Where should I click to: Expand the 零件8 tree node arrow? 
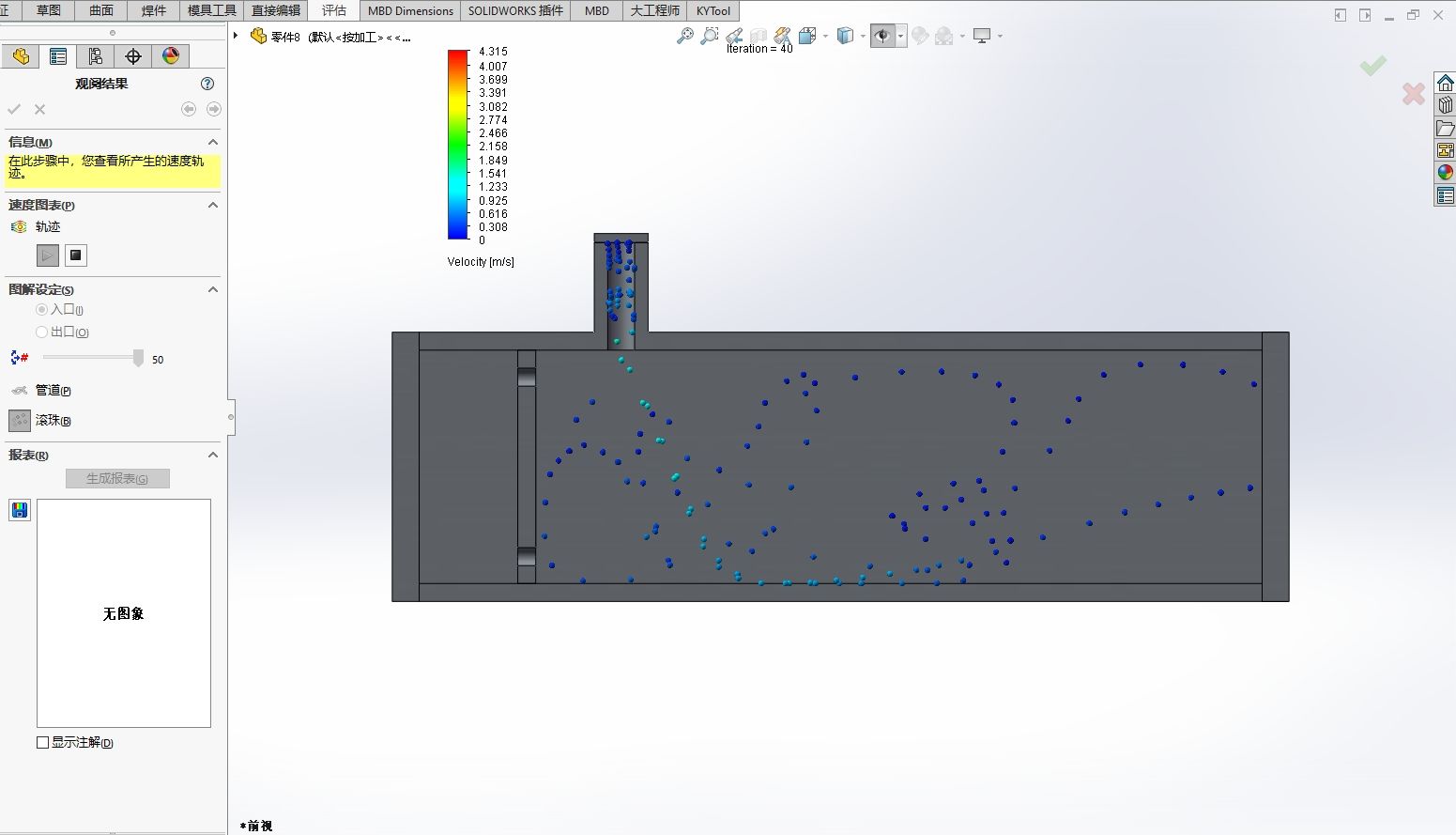tap(236, 36)
